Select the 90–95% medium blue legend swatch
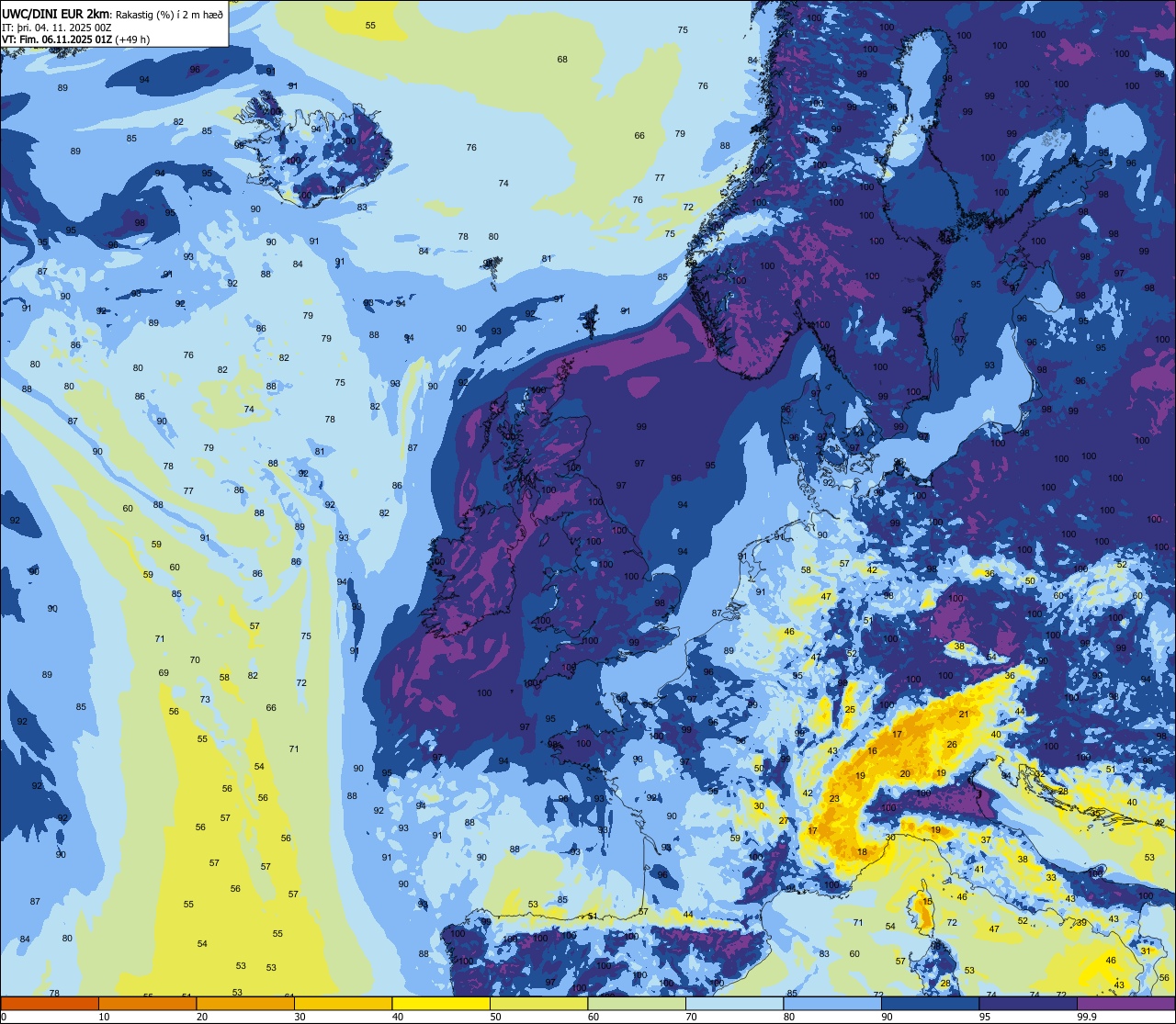The height and width of the screenshot is (1024, 1176). tap(930, 1003)
